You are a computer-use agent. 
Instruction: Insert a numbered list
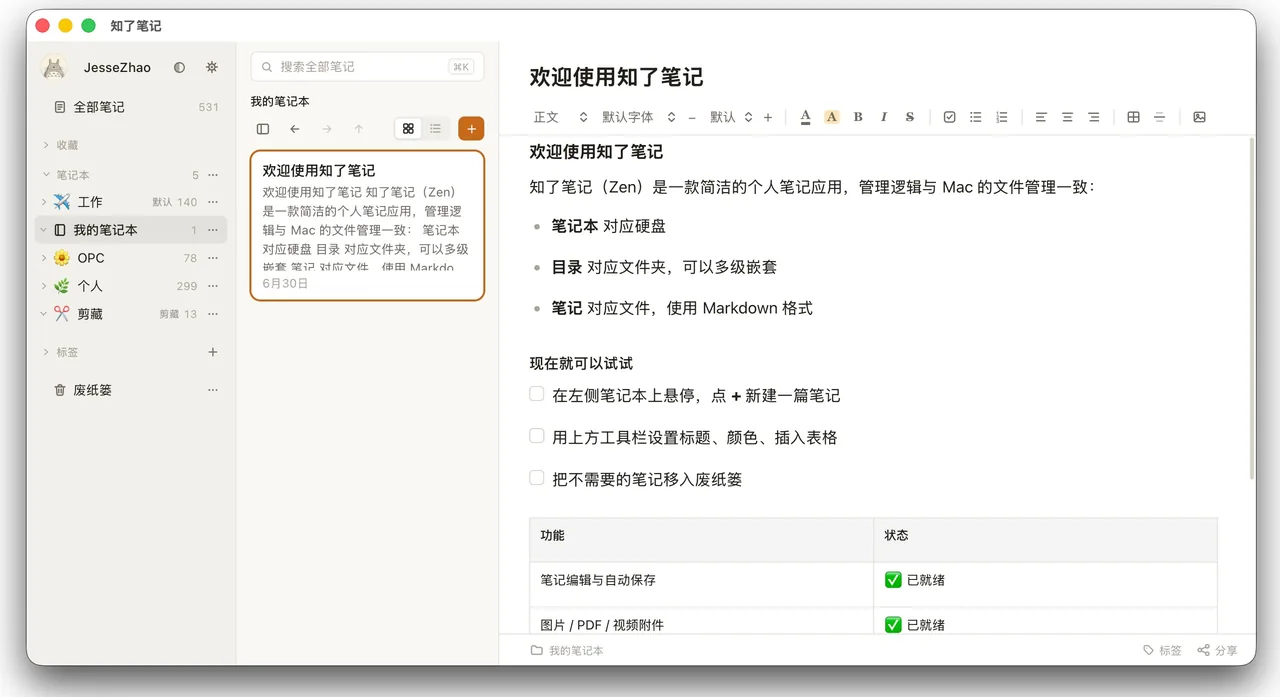(x=1002, y=117)
